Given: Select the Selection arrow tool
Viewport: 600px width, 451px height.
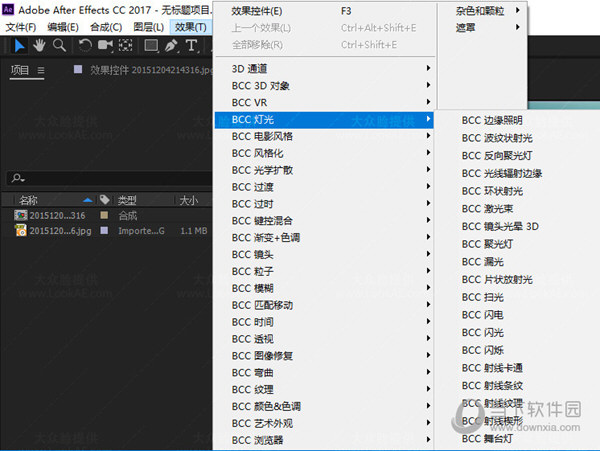Looking at the screenshot, I should pos(19,46).
